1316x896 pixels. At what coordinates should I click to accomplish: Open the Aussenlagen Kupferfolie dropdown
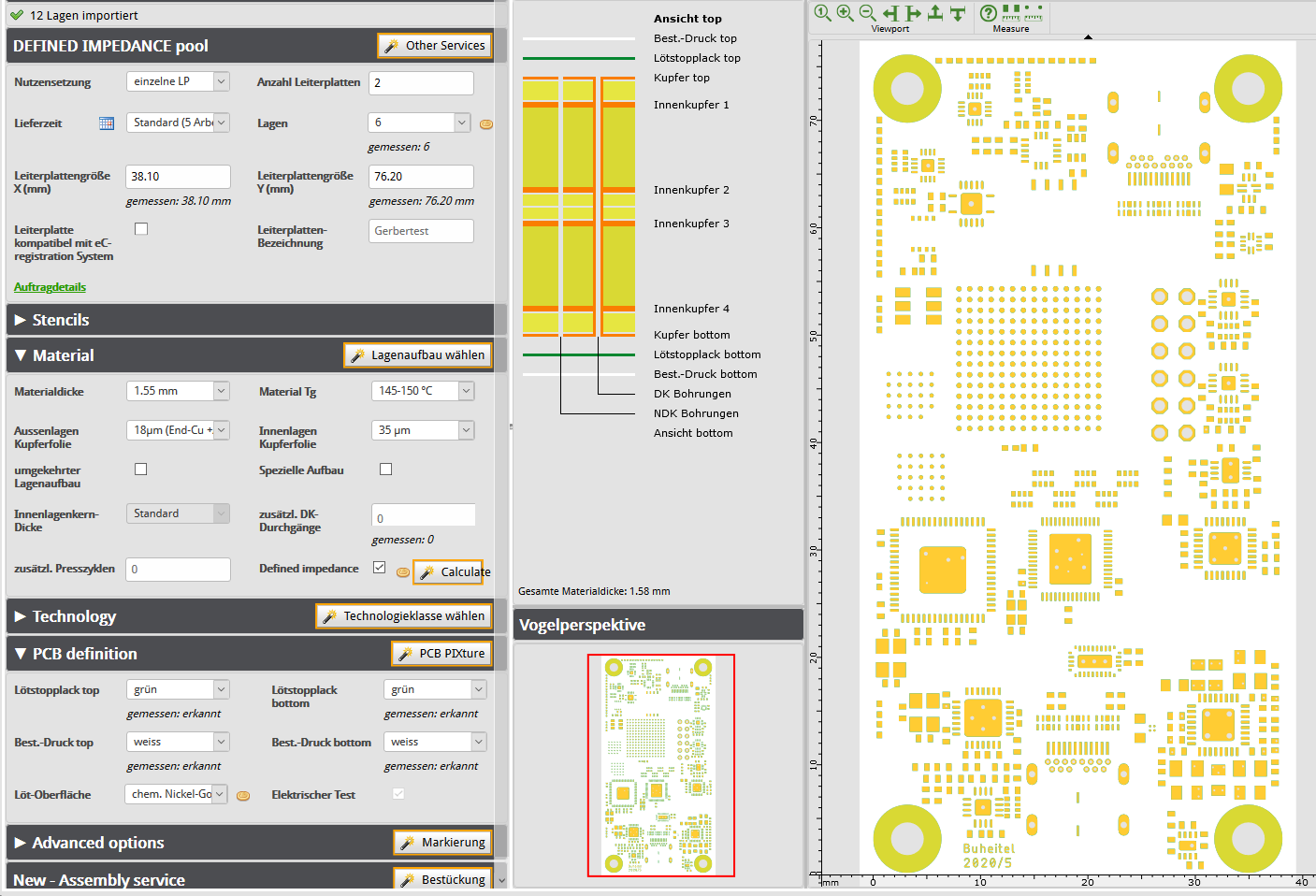pos(178,430)
